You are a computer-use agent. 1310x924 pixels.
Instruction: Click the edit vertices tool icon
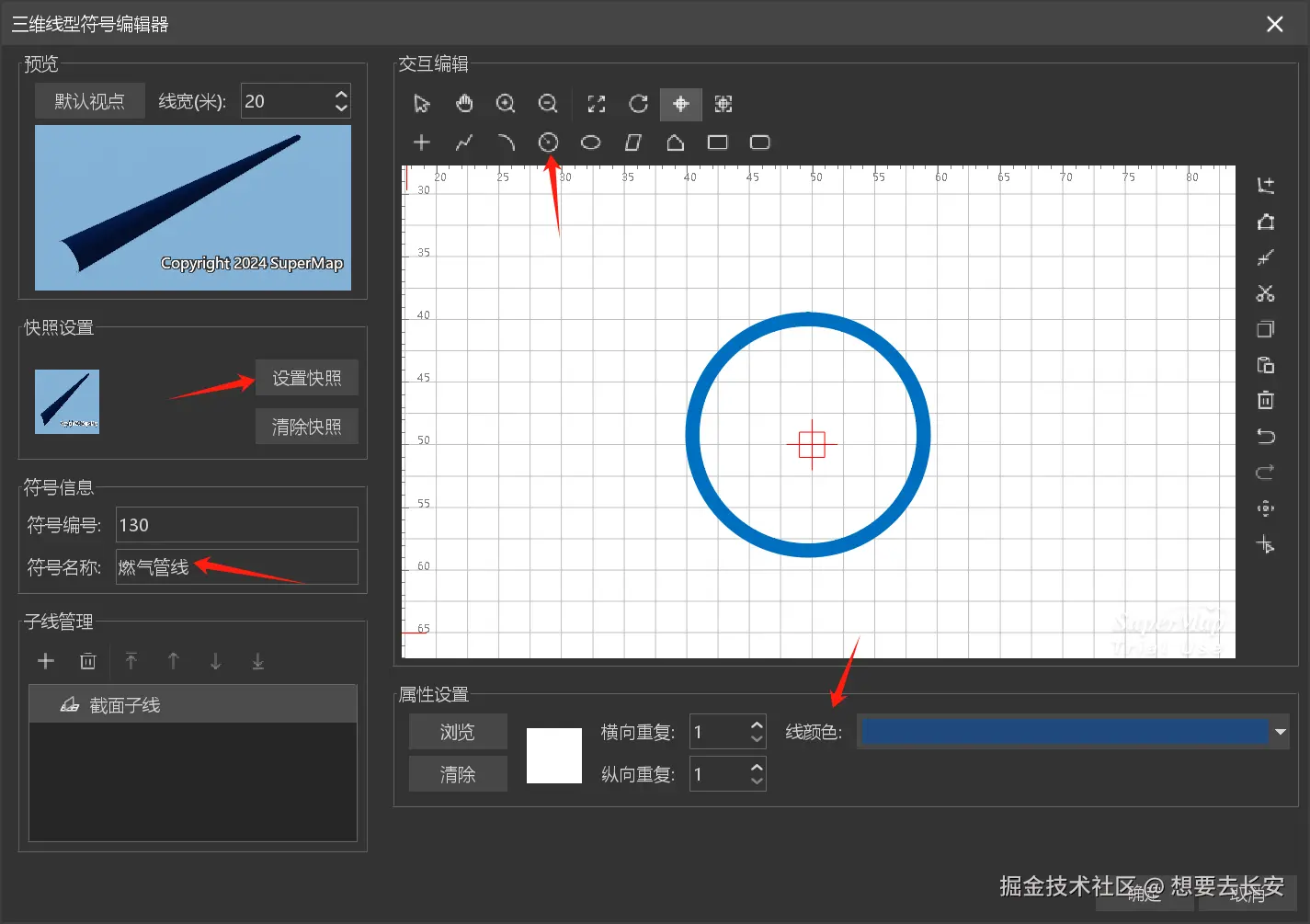pos(1266,222)
